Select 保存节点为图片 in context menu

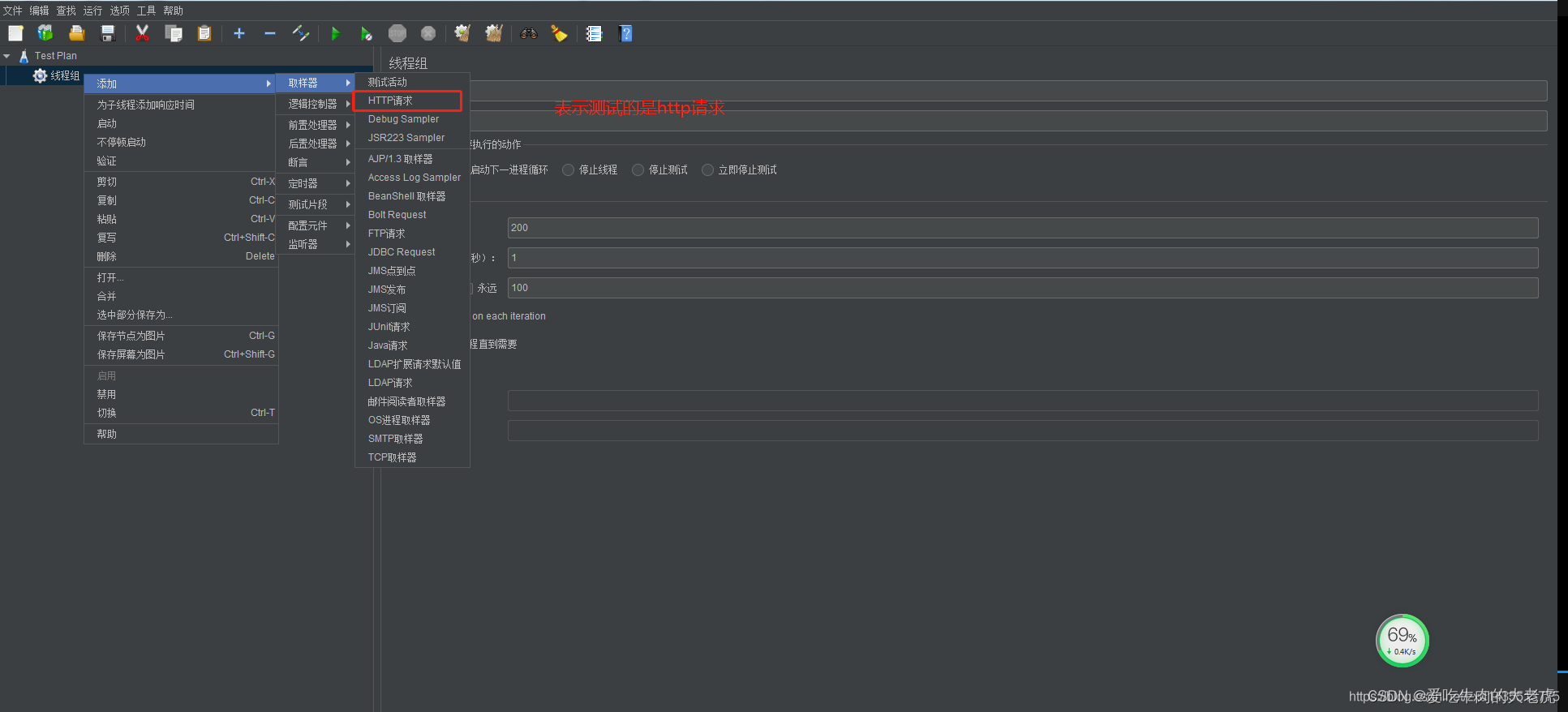pyautogui.click(x=181, y=336)
